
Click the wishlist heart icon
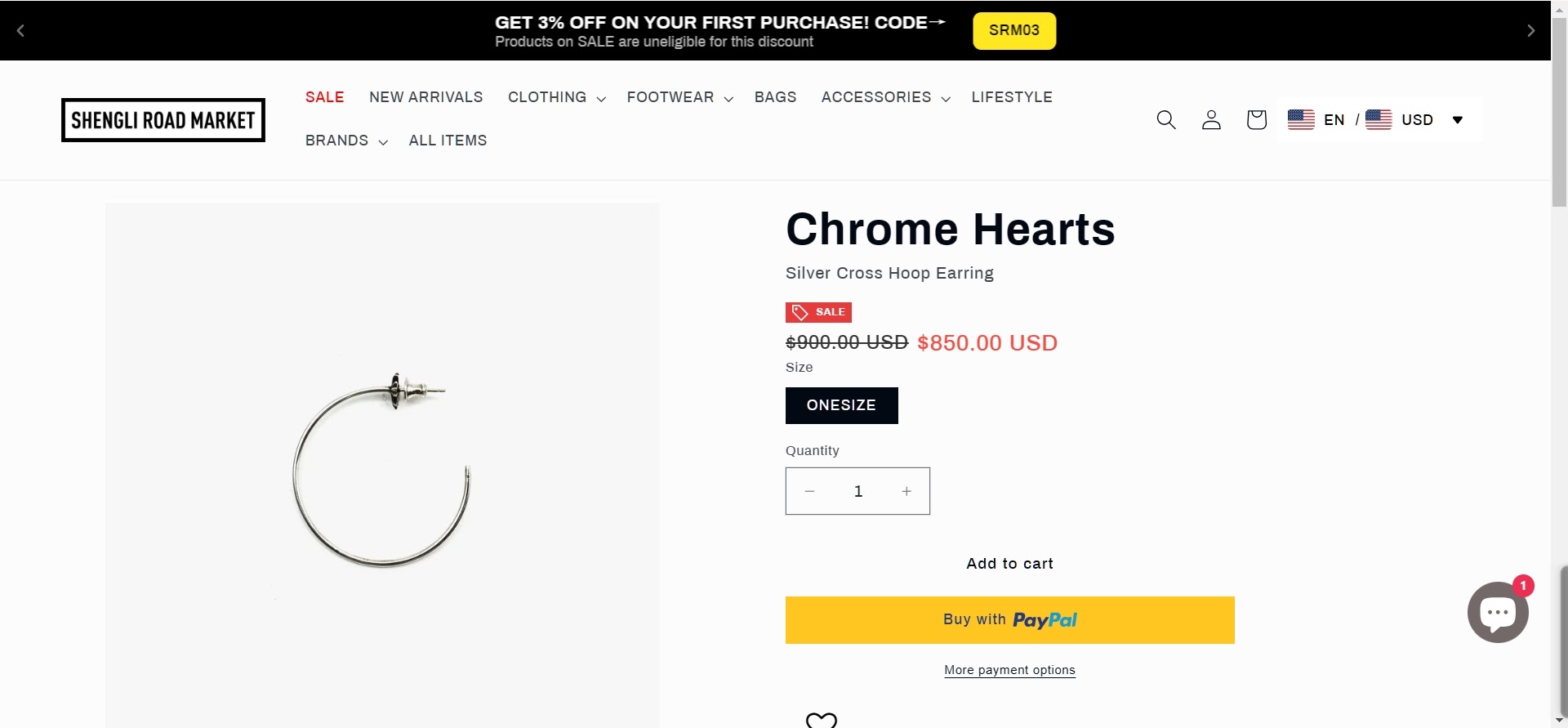(x=821, y=720)
